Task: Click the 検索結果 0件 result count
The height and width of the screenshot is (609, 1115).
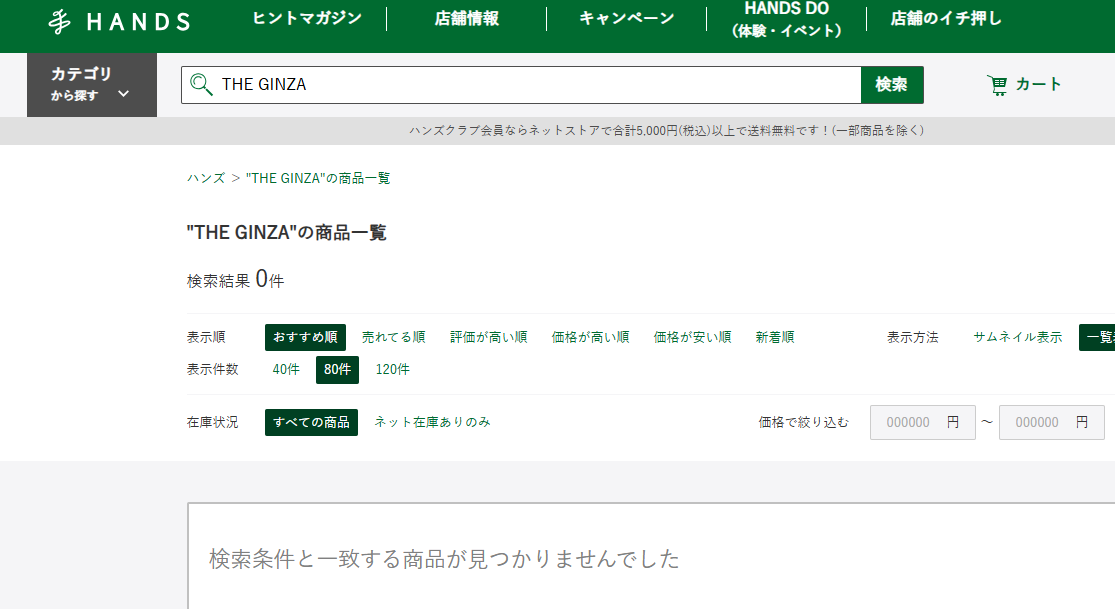Action: tap(235, 280)
